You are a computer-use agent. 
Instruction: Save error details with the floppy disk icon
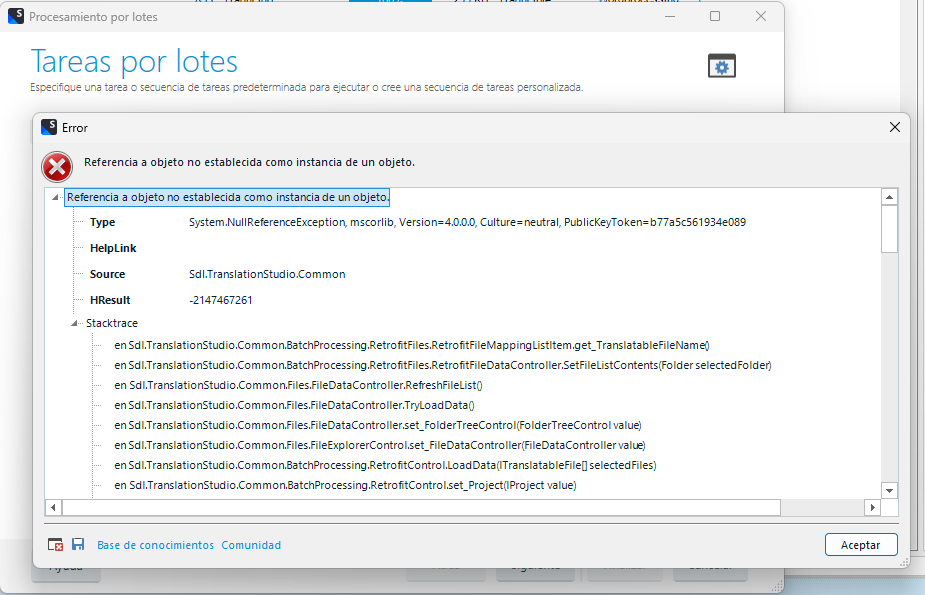click(78, 544)
